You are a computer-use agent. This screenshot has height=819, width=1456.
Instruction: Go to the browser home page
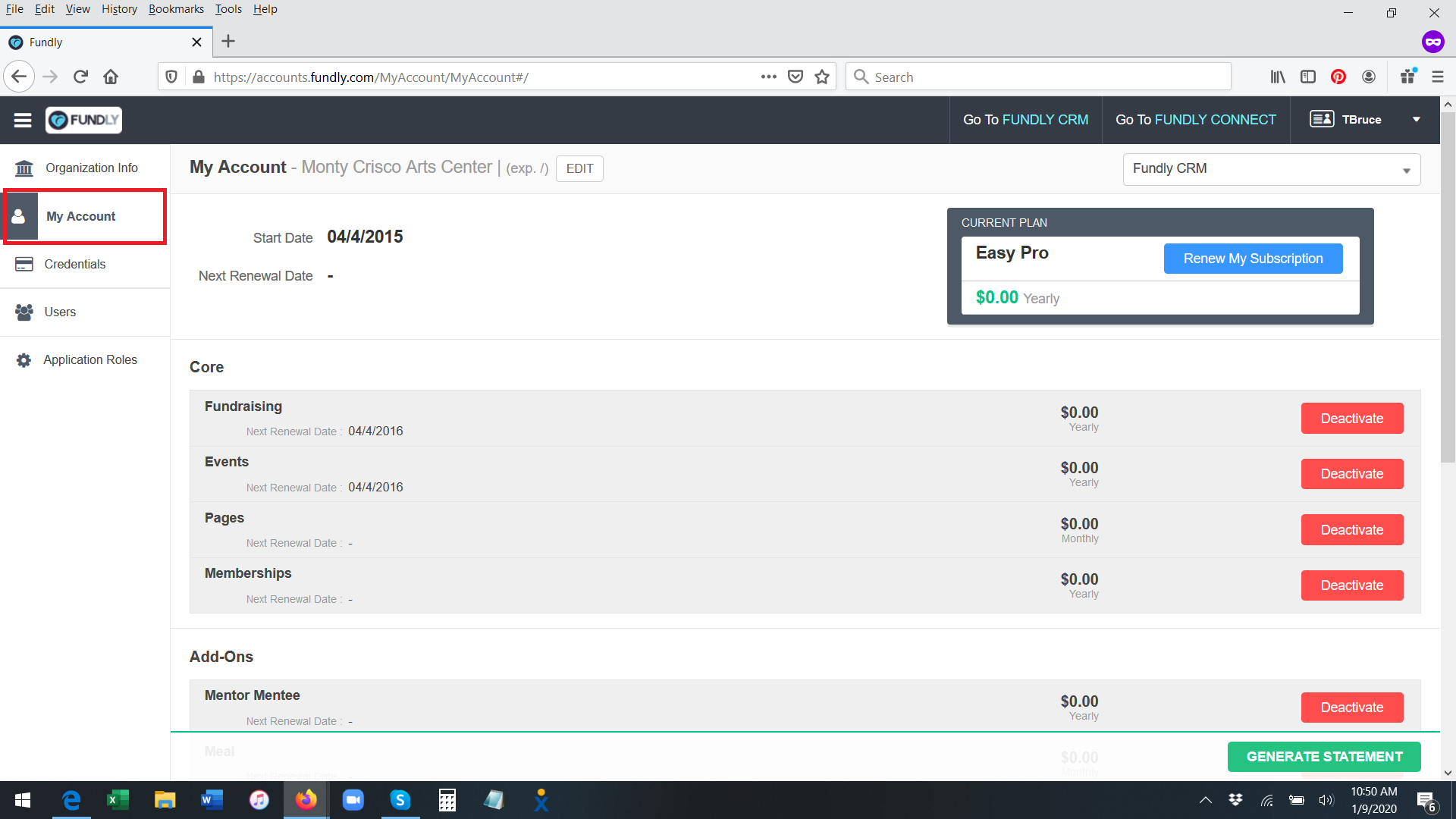tap(111, 77)
